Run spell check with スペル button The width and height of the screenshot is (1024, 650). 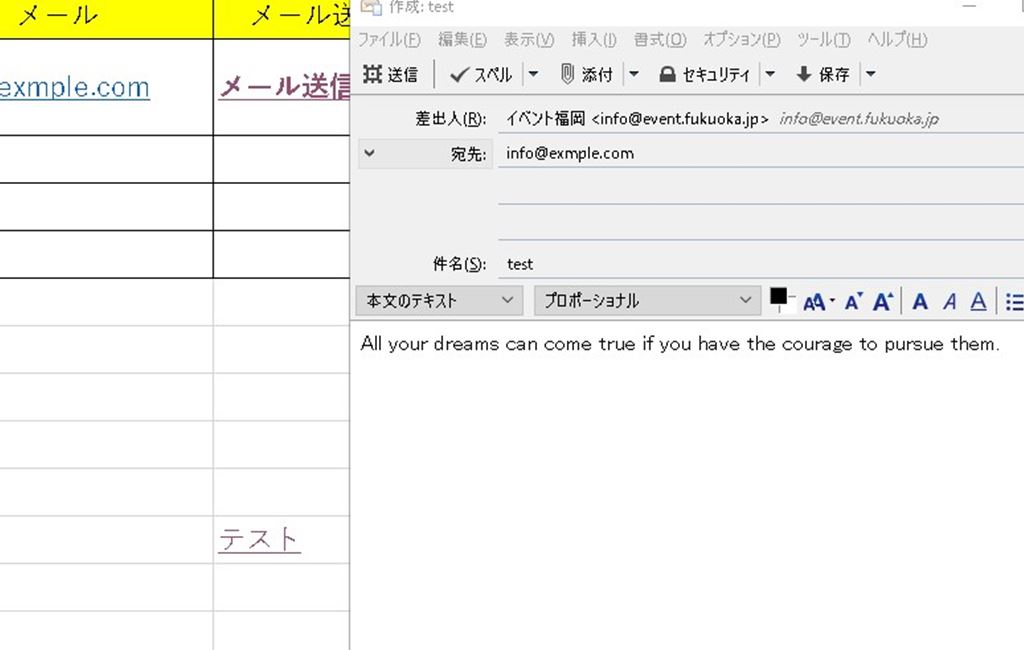[x=481, y=74]
